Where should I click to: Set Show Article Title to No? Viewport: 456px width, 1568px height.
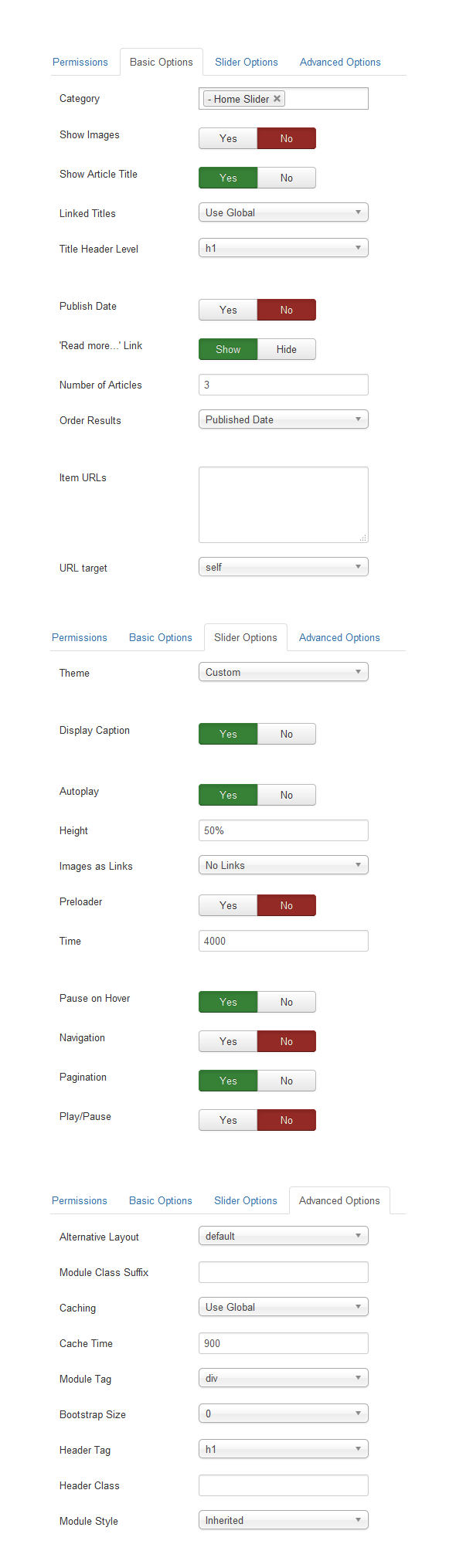287,178
